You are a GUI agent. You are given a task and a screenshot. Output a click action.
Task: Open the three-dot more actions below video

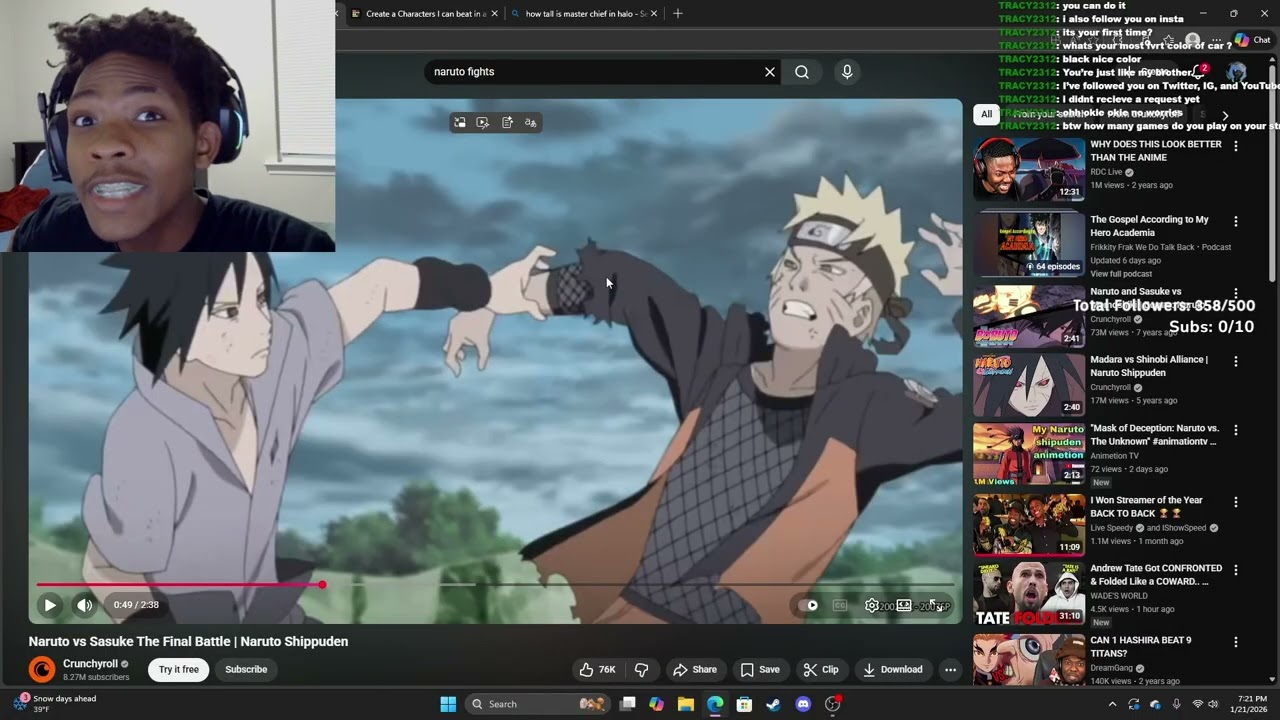click(950, 670)
